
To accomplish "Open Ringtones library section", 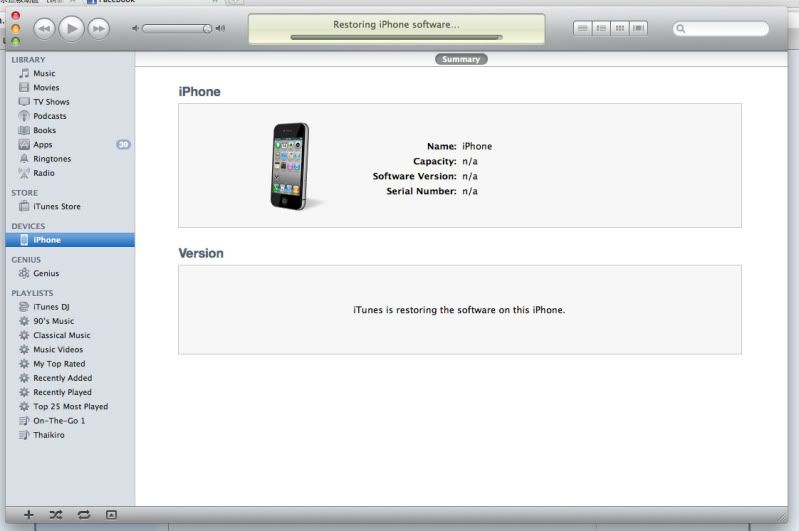I will (52, 159).
